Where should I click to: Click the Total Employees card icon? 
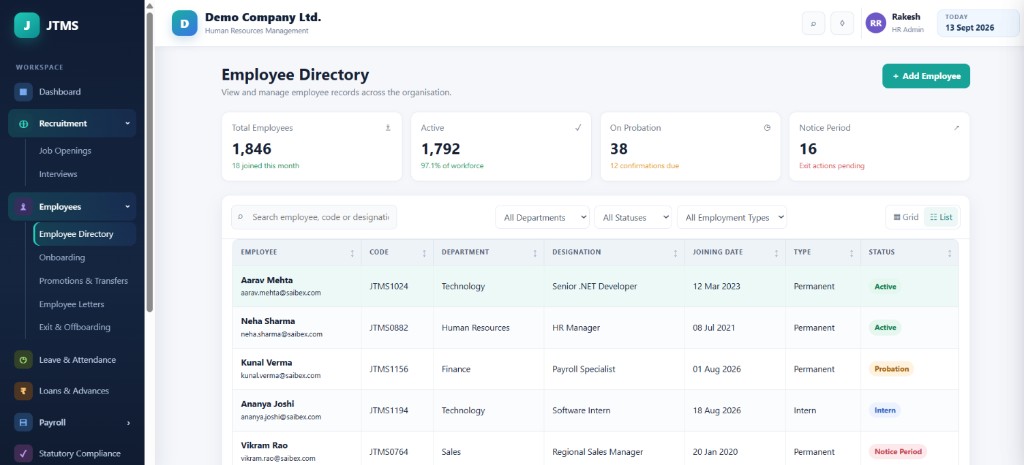click(388, 128)
